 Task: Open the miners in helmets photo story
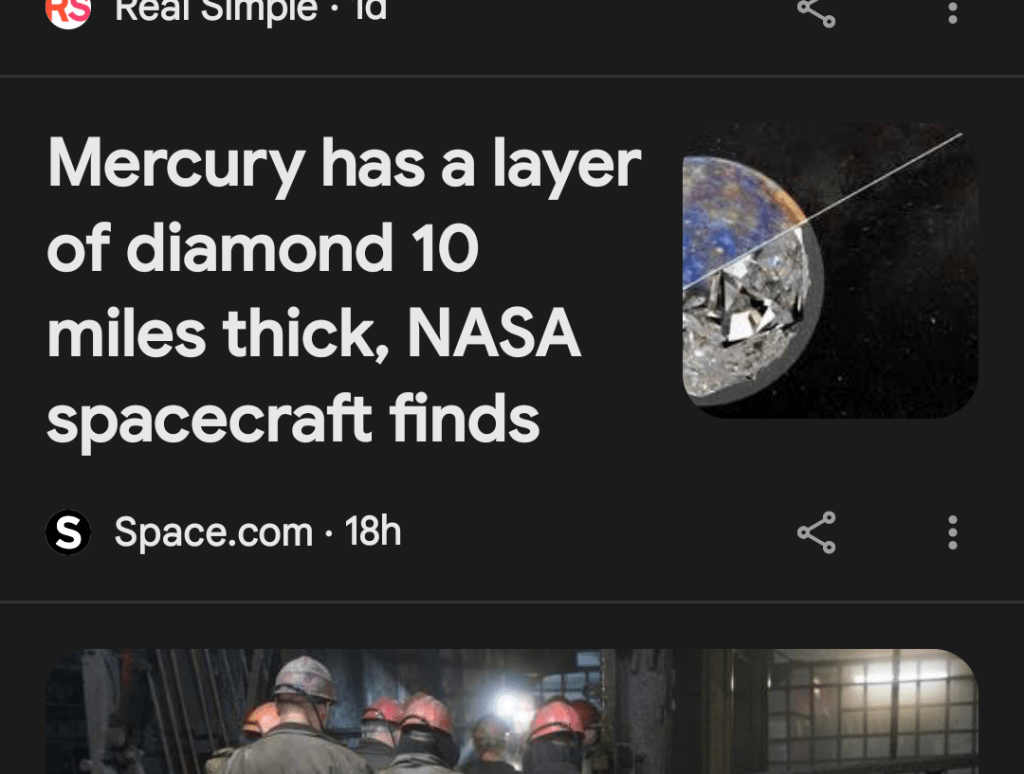coord(512,711)
